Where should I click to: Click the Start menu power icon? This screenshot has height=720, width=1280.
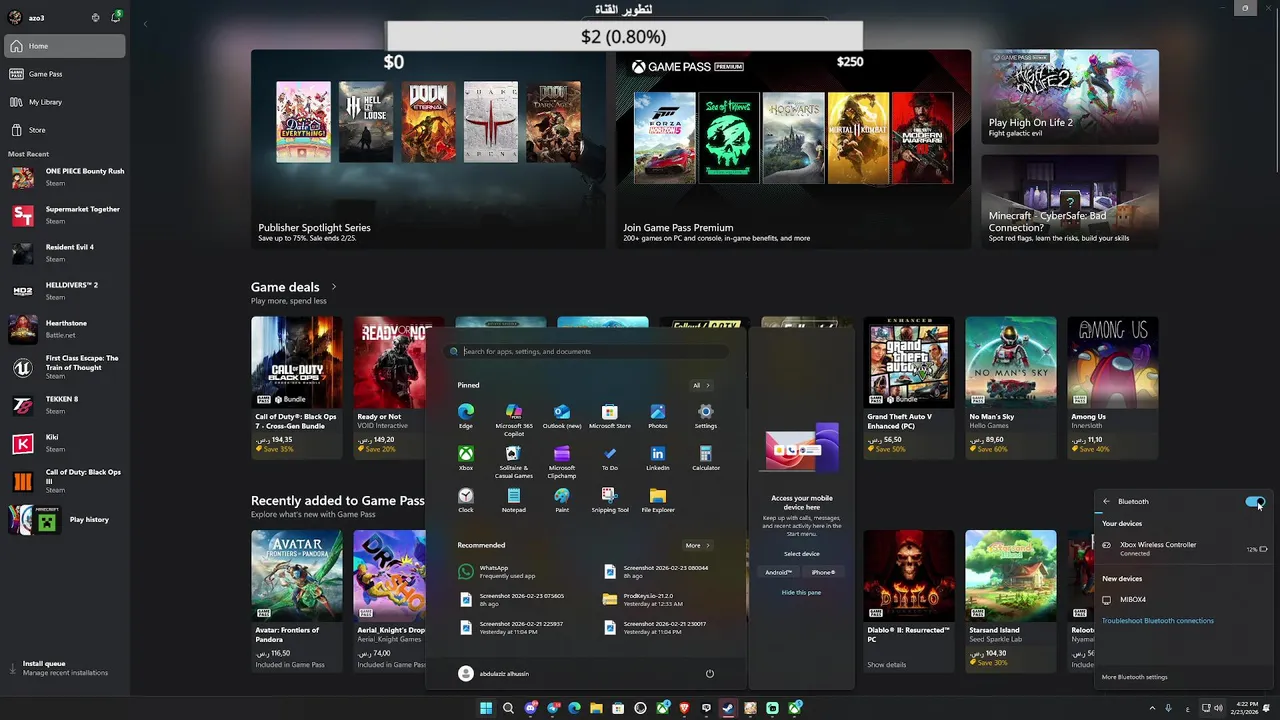tap(710, 673)
